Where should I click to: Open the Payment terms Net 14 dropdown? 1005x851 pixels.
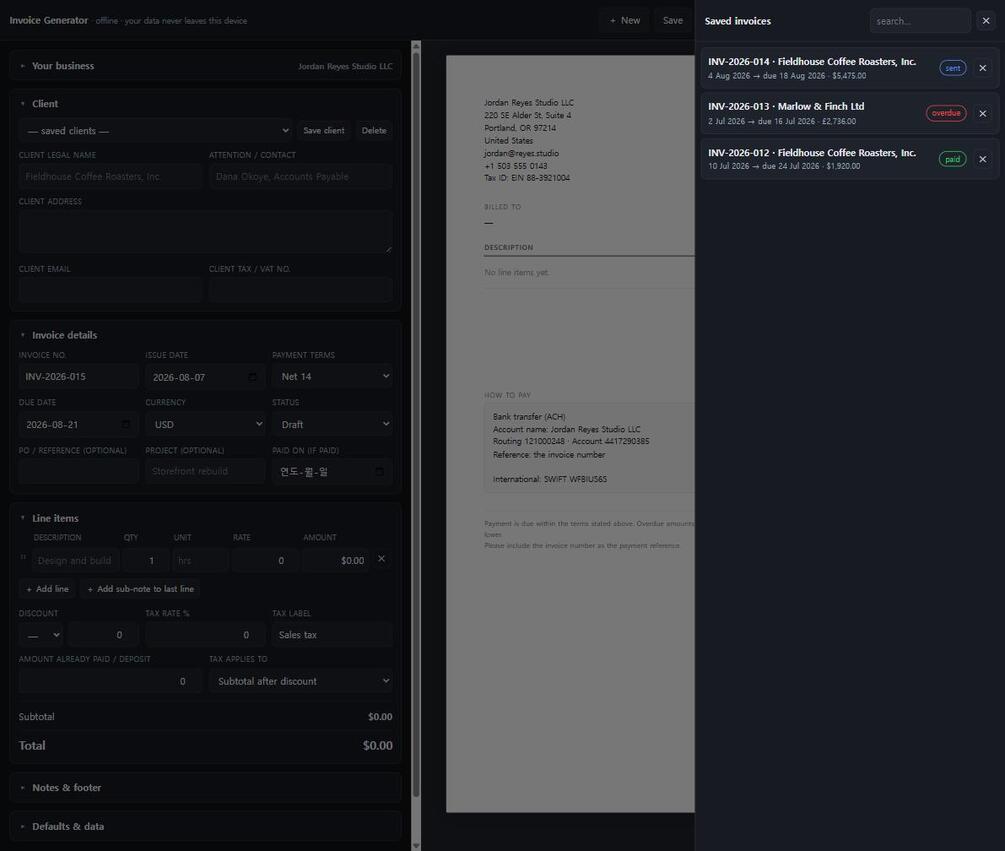(x=332, y=376)
